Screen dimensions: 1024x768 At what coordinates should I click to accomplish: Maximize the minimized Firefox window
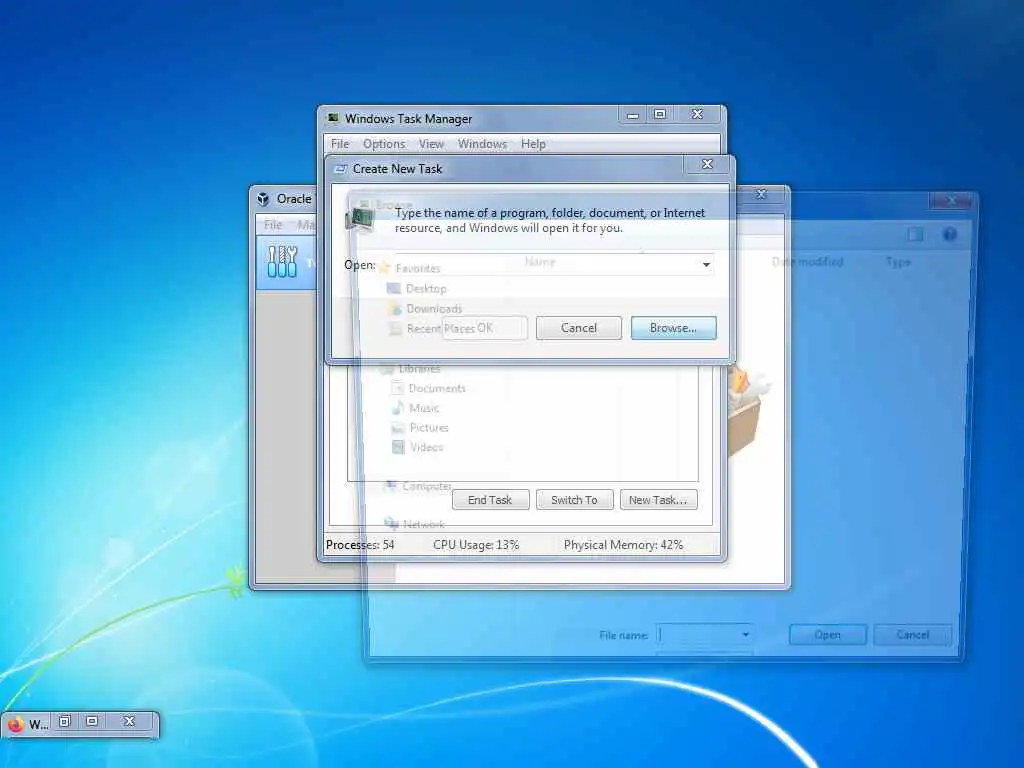pyautogui.click(x=92, y=721)
